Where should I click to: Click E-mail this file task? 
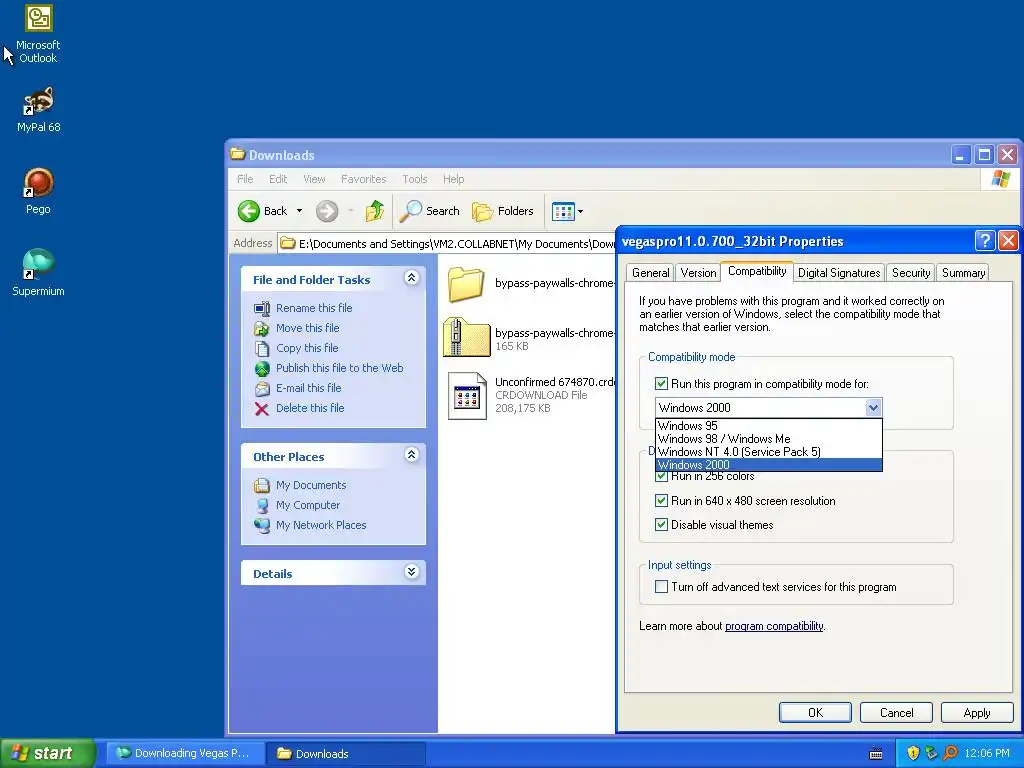pyautogui.click(x=308, y=388)
